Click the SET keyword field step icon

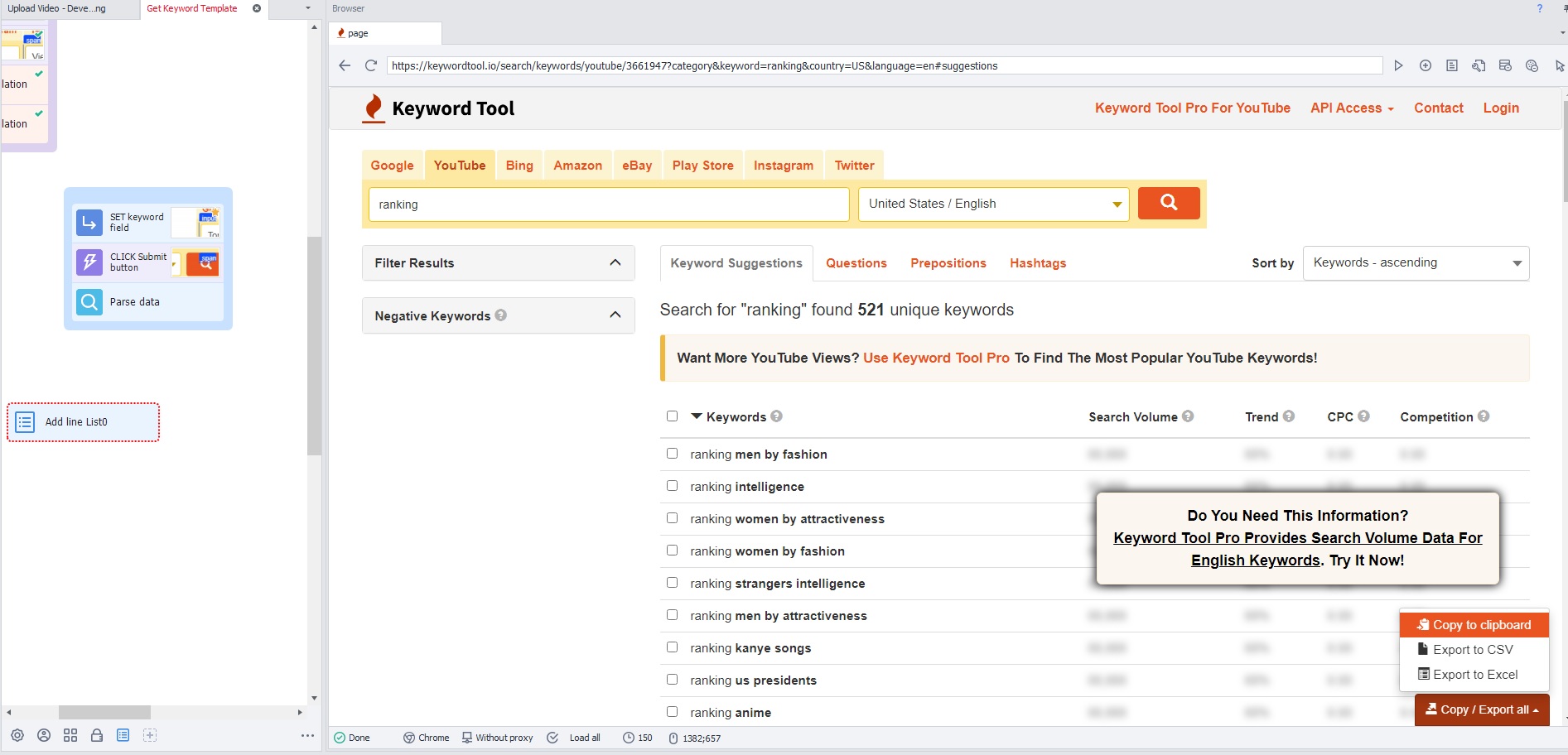pos(89,222)
